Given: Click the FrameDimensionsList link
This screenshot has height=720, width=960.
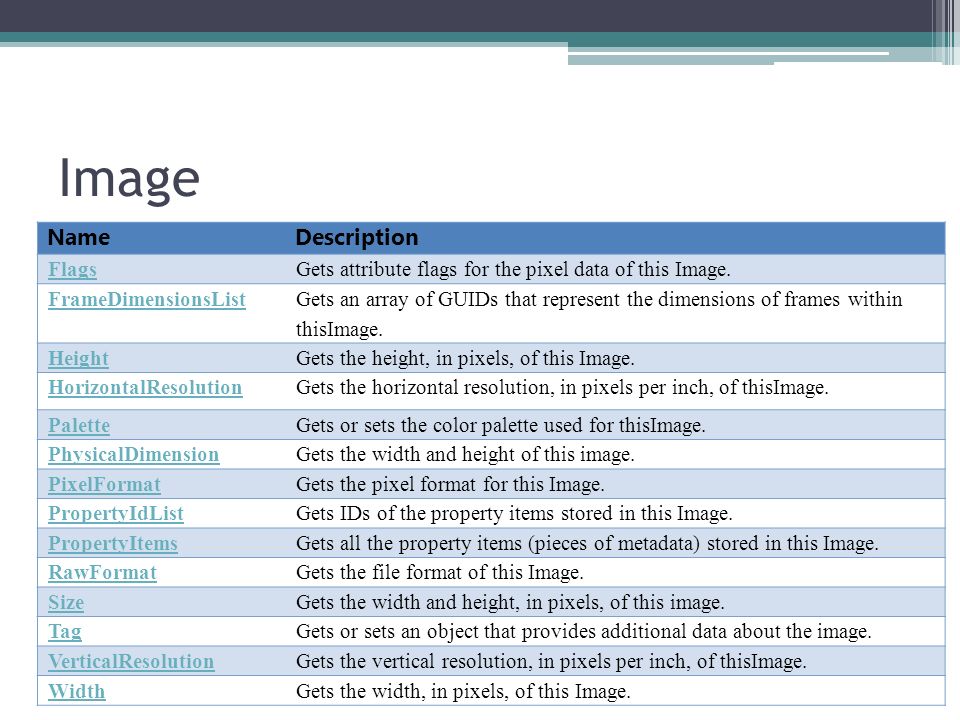Looking at the screenshot, I should 147,299.
